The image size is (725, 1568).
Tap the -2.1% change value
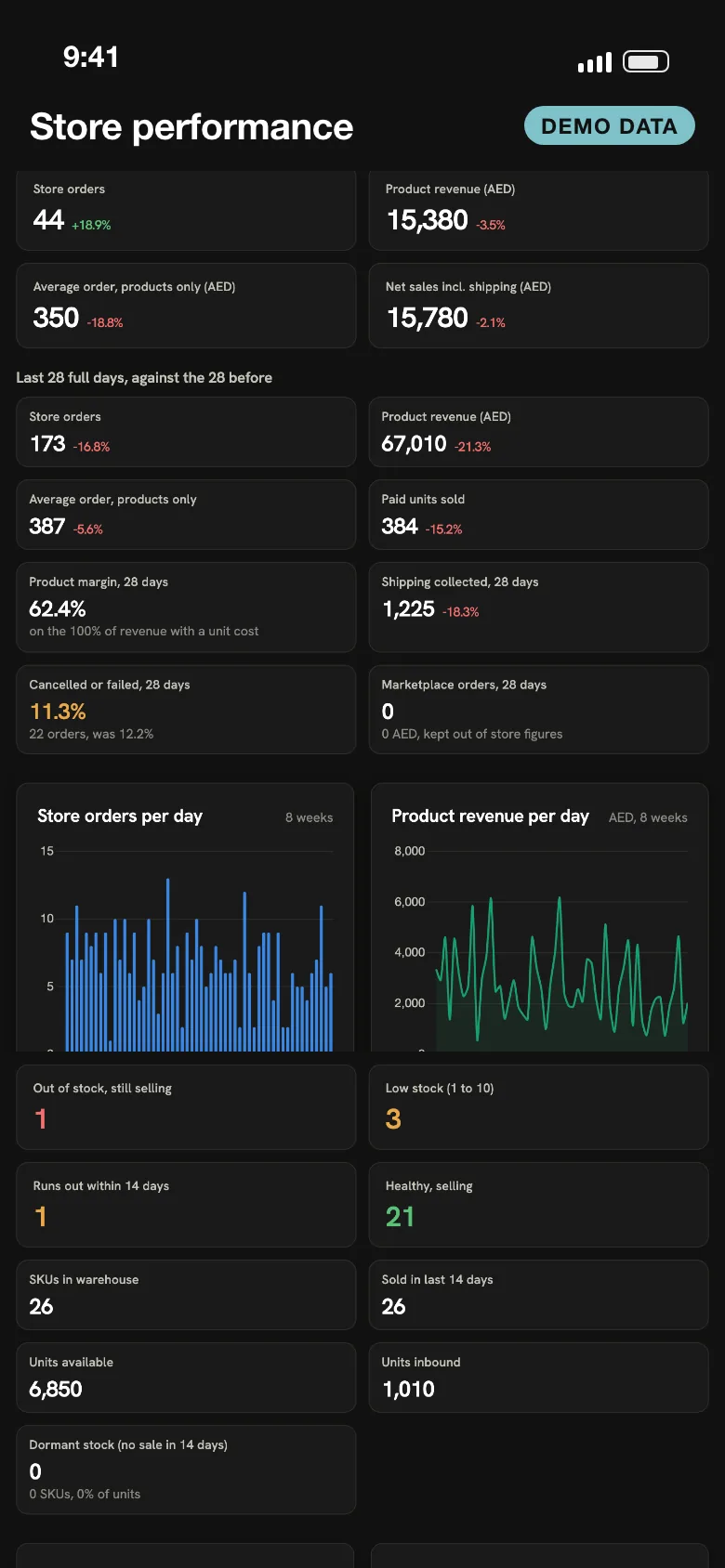pos(491,322)
